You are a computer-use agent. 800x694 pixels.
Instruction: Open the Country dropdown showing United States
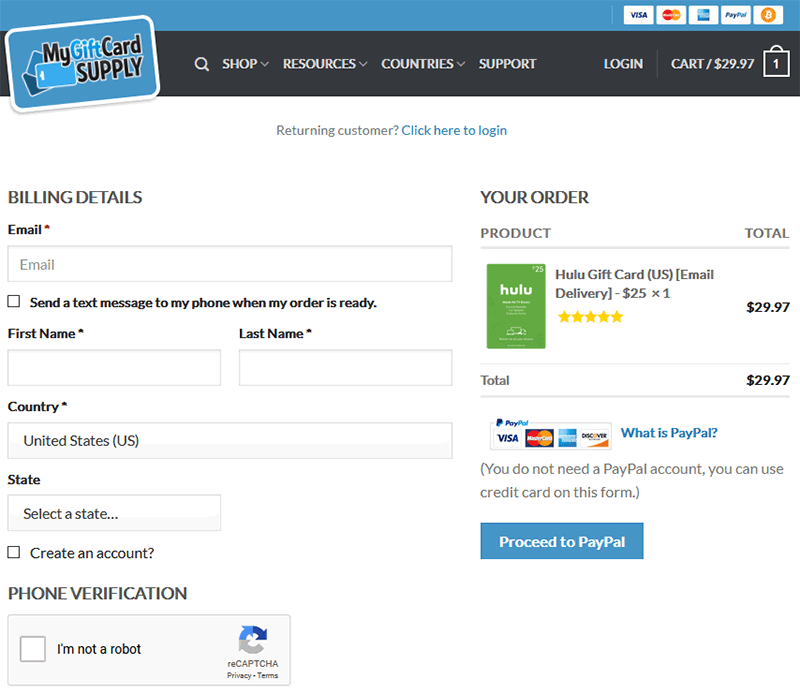pos(230,440)
